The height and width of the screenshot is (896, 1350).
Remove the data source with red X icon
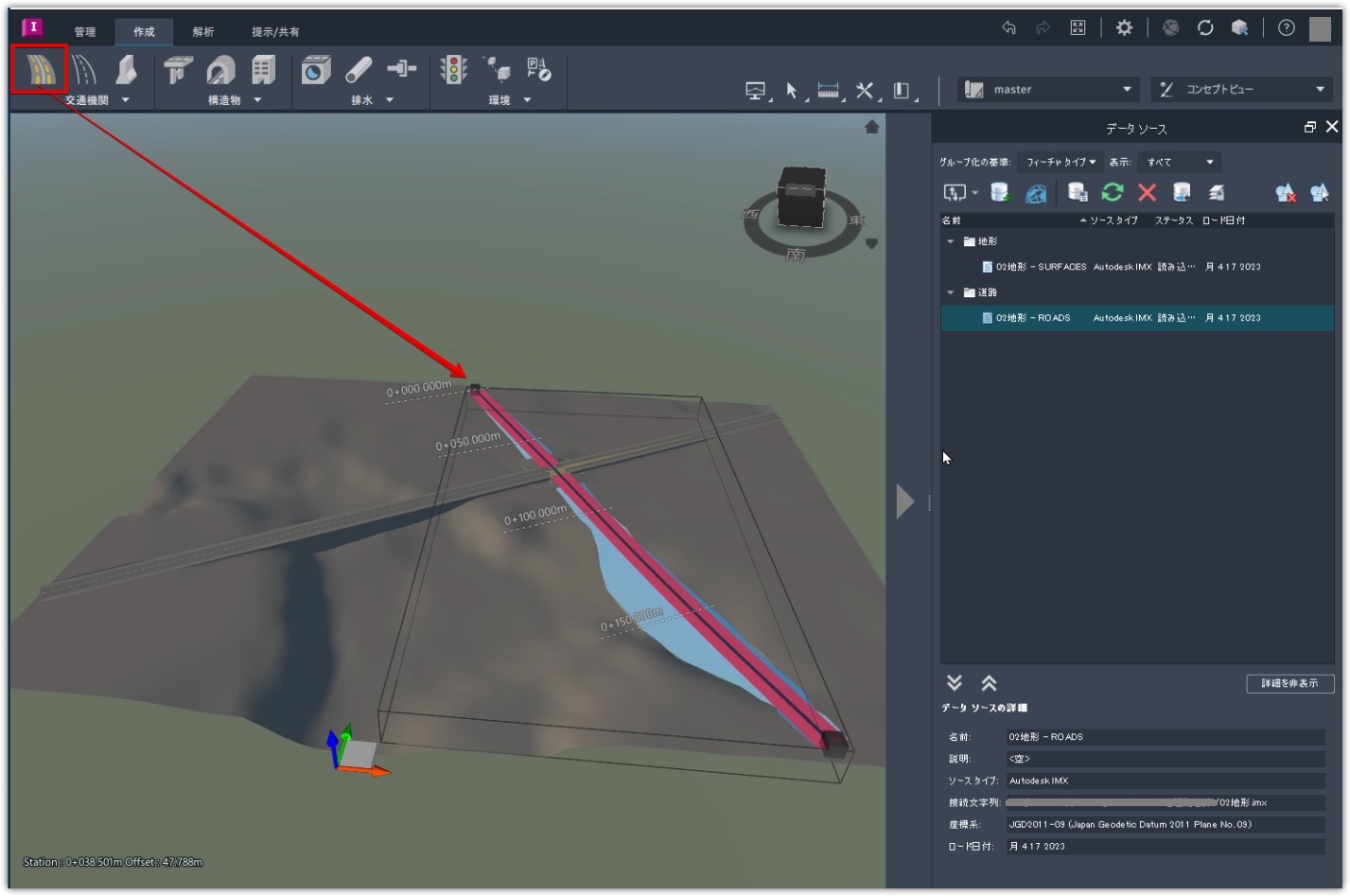1147,193
